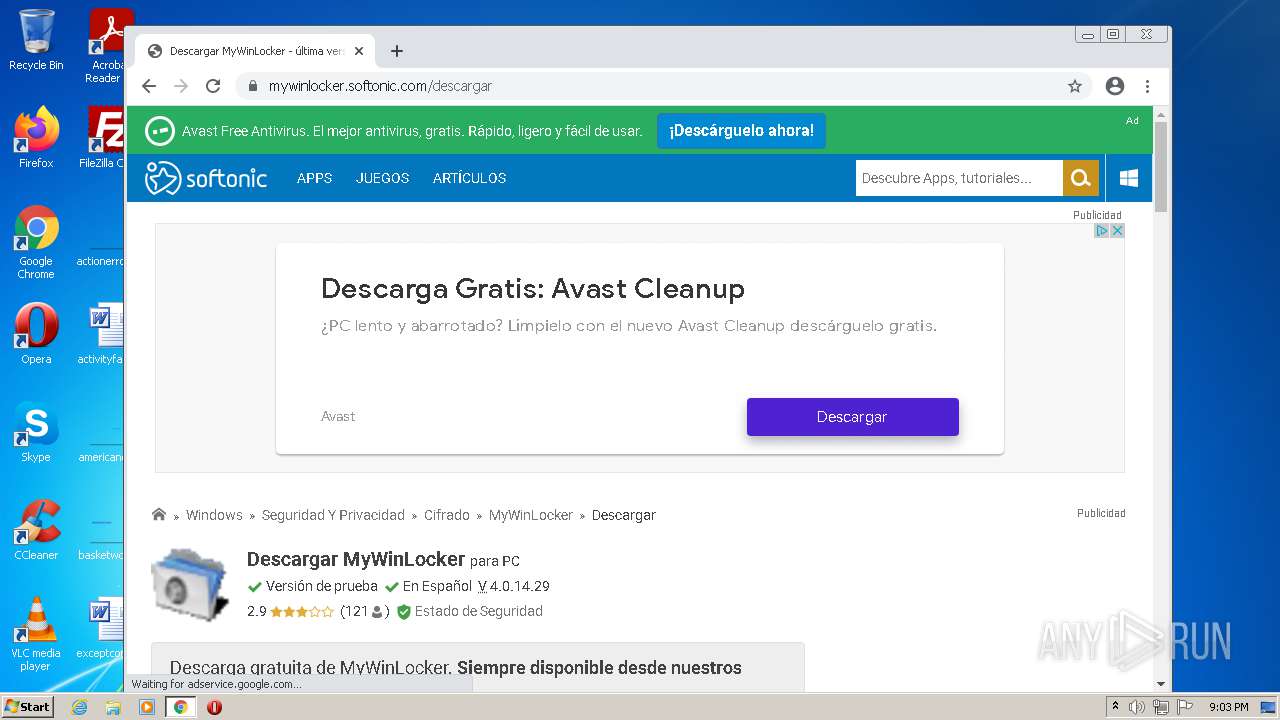Select the Windows platform icon in header

click(1129, 178)
